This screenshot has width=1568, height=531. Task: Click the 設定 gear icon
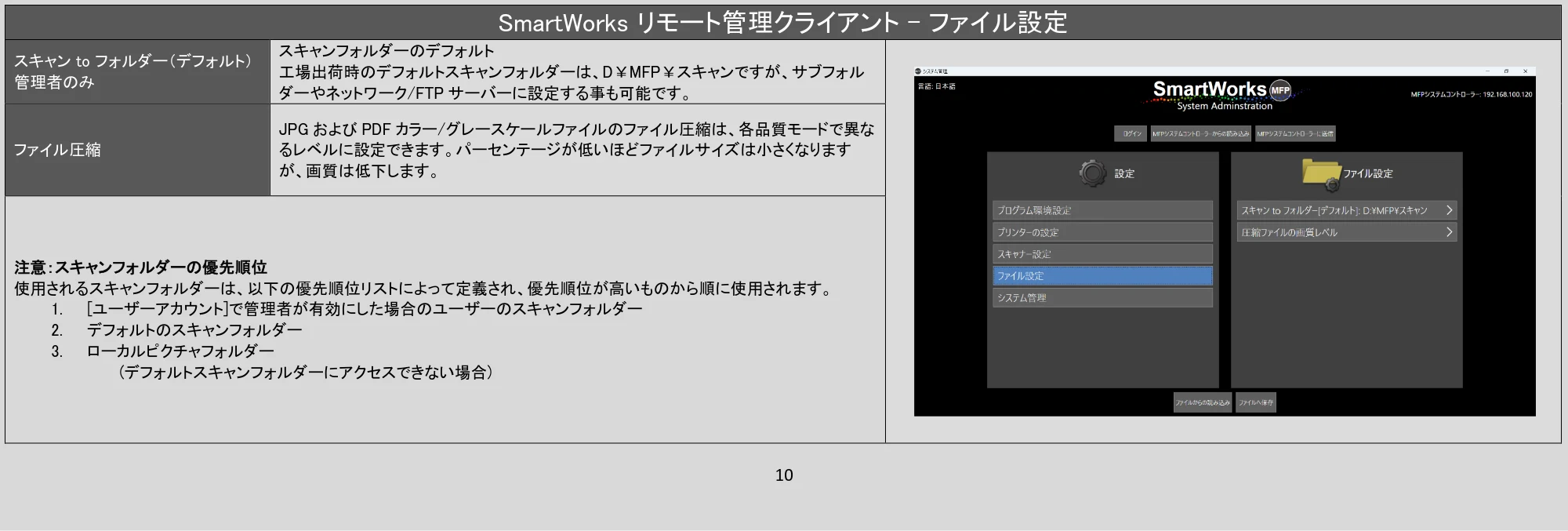pyautogui.click(x=1092, y=173)
